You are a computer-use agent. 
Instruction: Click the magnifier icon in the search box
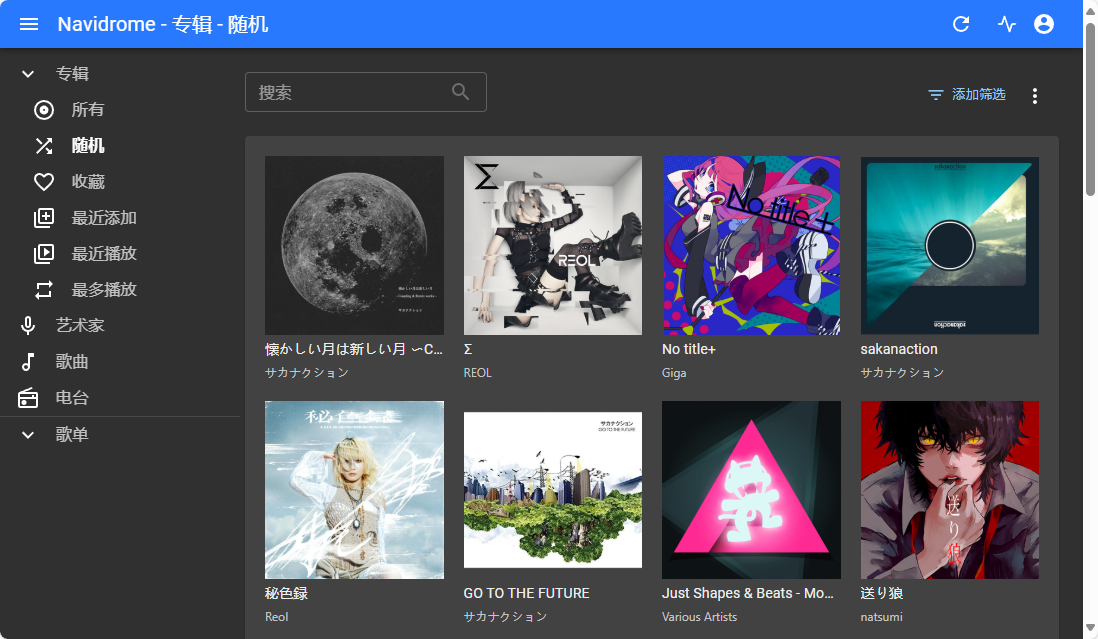[460, 91]
